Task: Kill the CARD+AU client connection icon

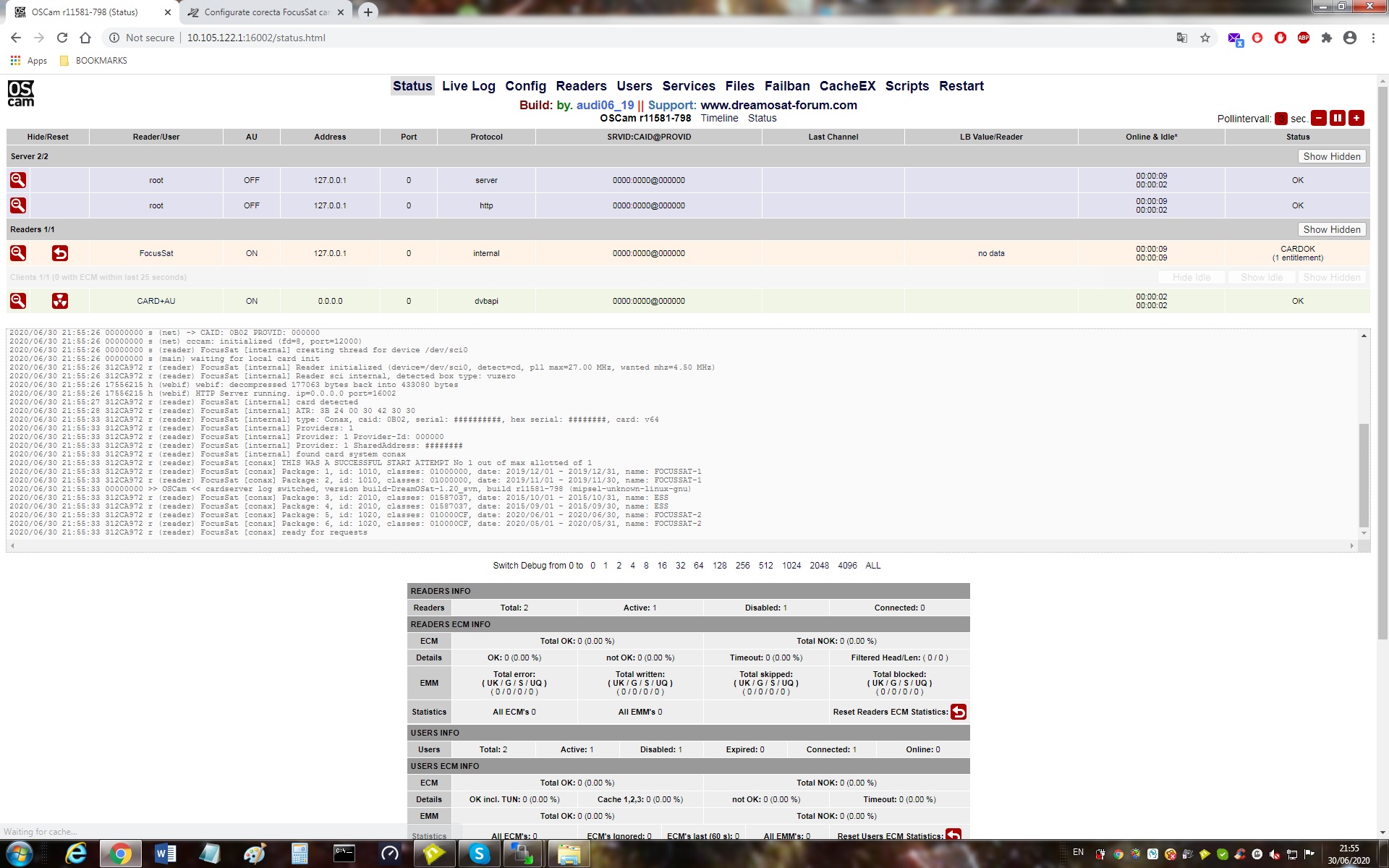Action: 60,301
